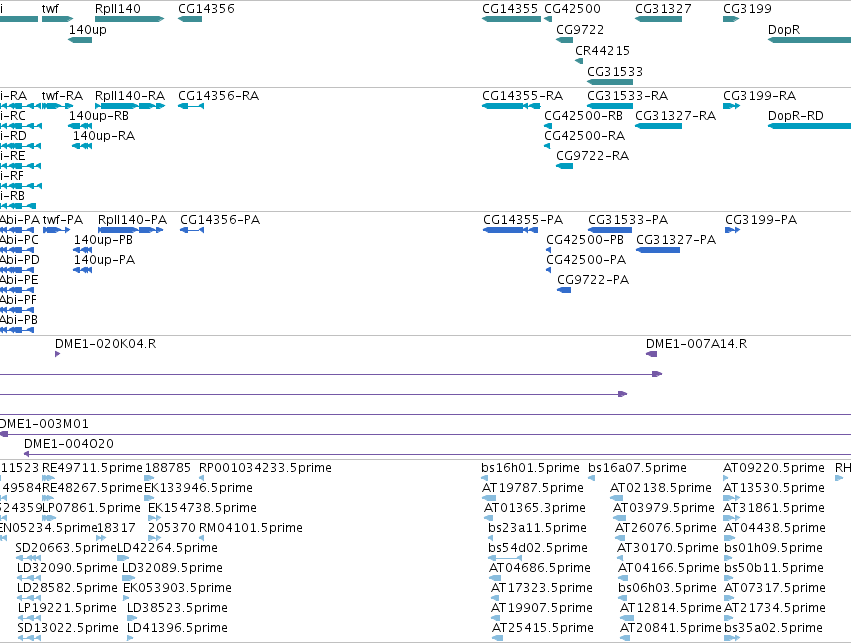851x643 pixels.
Task: Click the AT01365.3prime EST label
Action: pos(535,508)
